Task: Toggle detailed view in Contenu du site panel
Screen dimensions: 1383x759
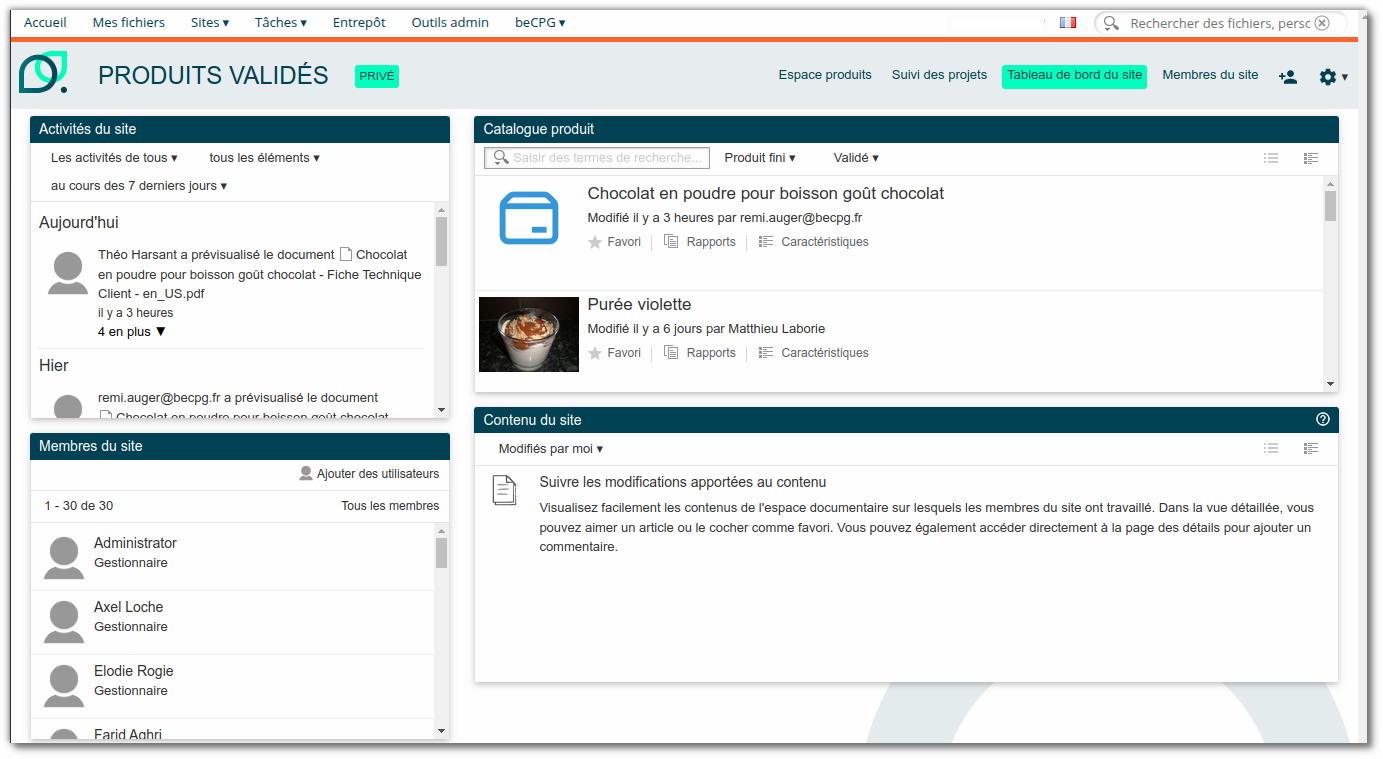Action: point(1311,448)
